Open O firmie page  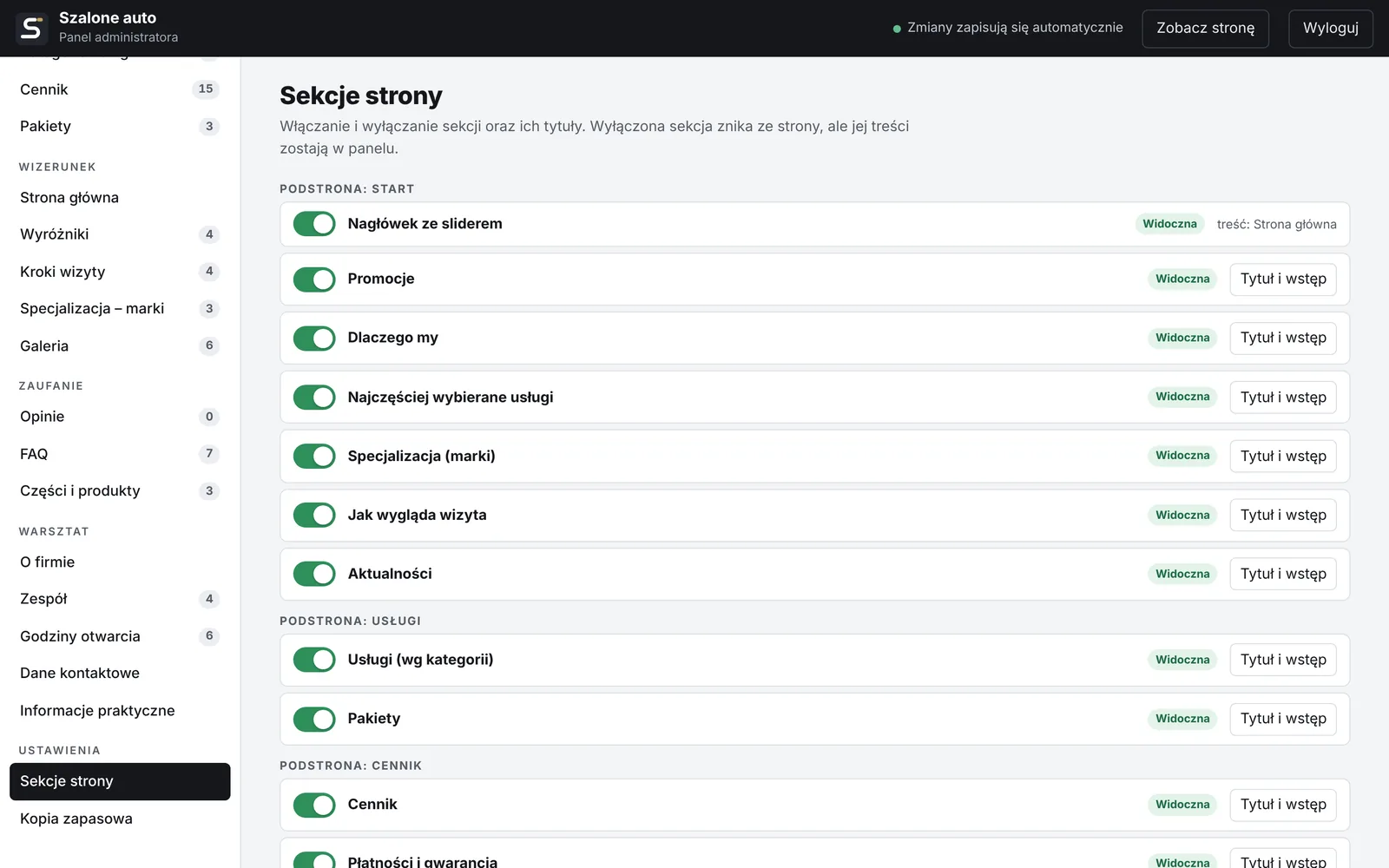120,562
